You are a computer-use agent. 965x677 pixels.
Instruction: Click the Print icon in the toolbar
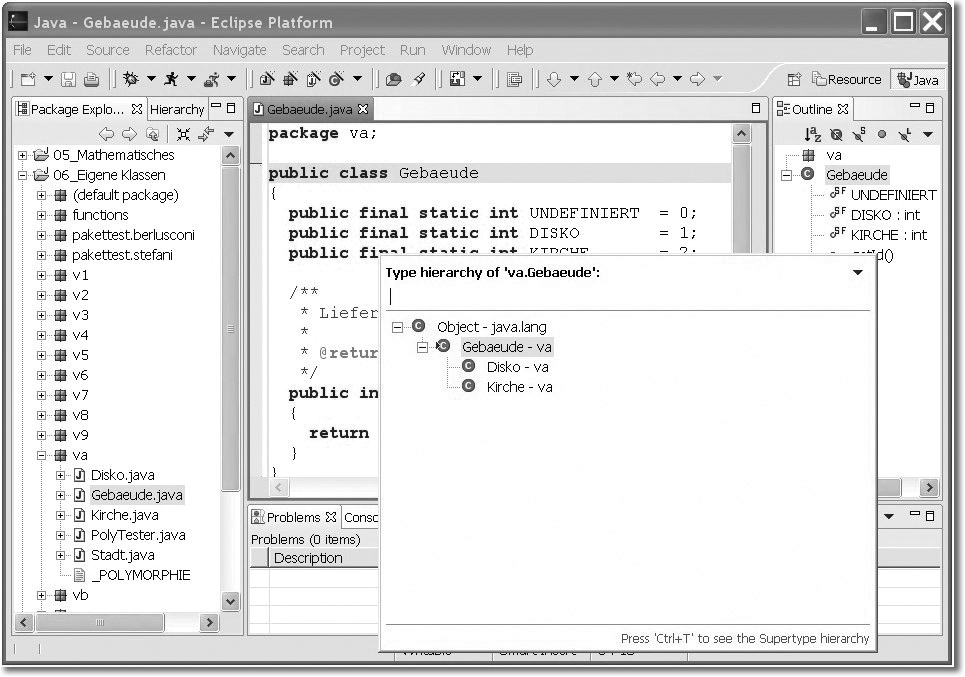pyautogui.click(x=91, y=79)
